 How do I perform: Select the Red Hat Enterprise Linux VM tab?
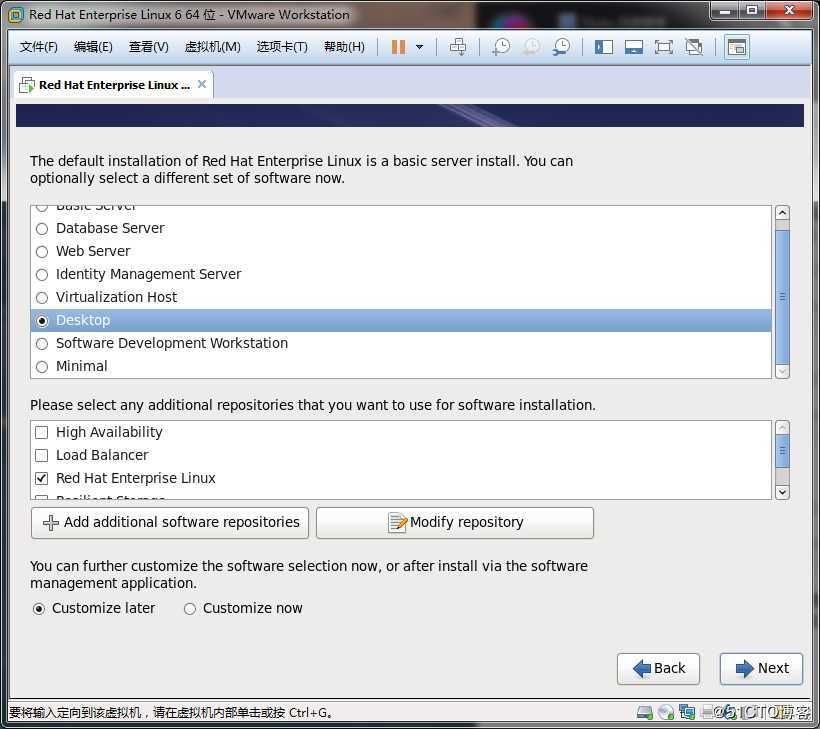(x=114, y=85)
